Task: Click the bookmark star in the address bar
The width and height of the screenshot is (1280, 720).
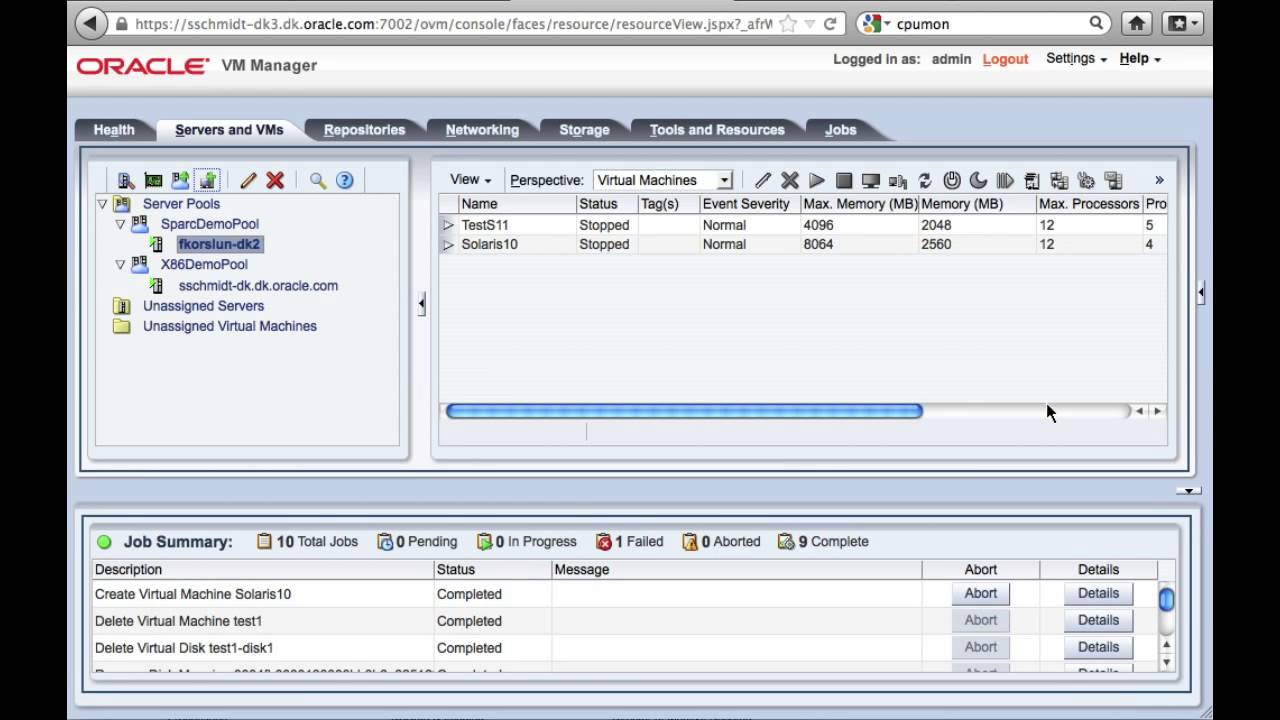Action: (x=788, y=23)
